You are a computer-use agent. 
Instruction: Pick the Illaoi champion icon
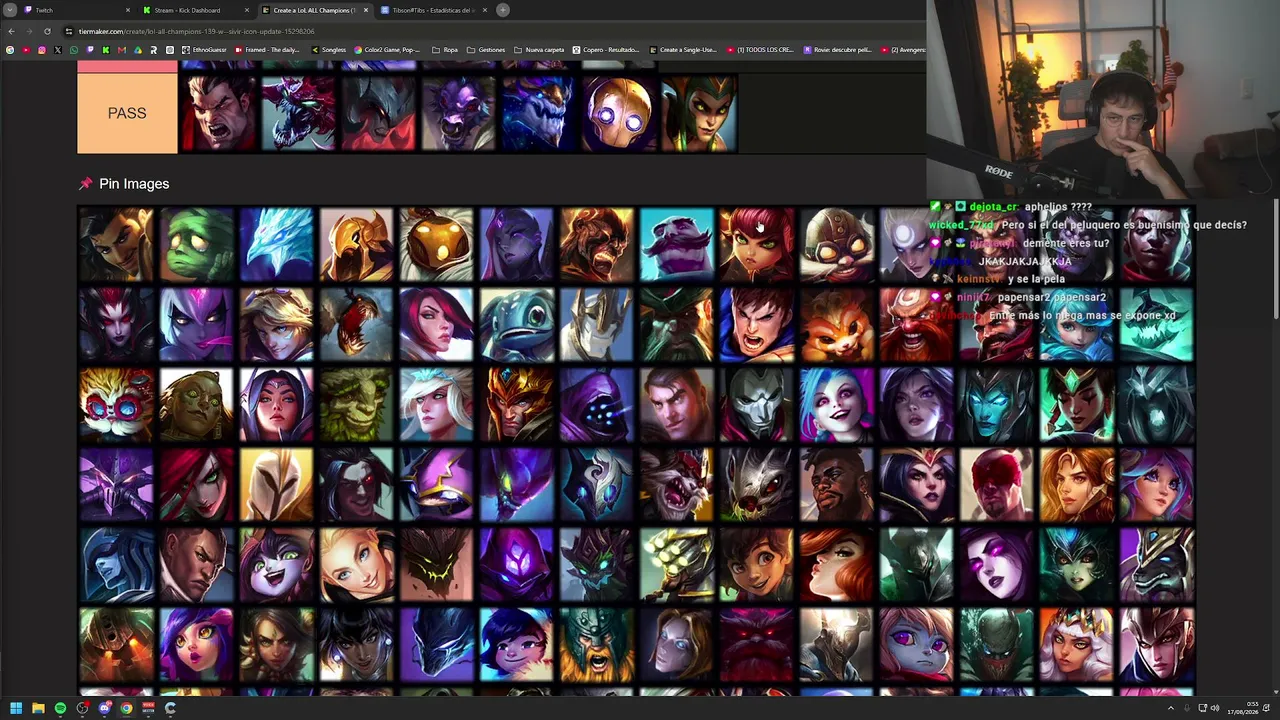[197, 404]
